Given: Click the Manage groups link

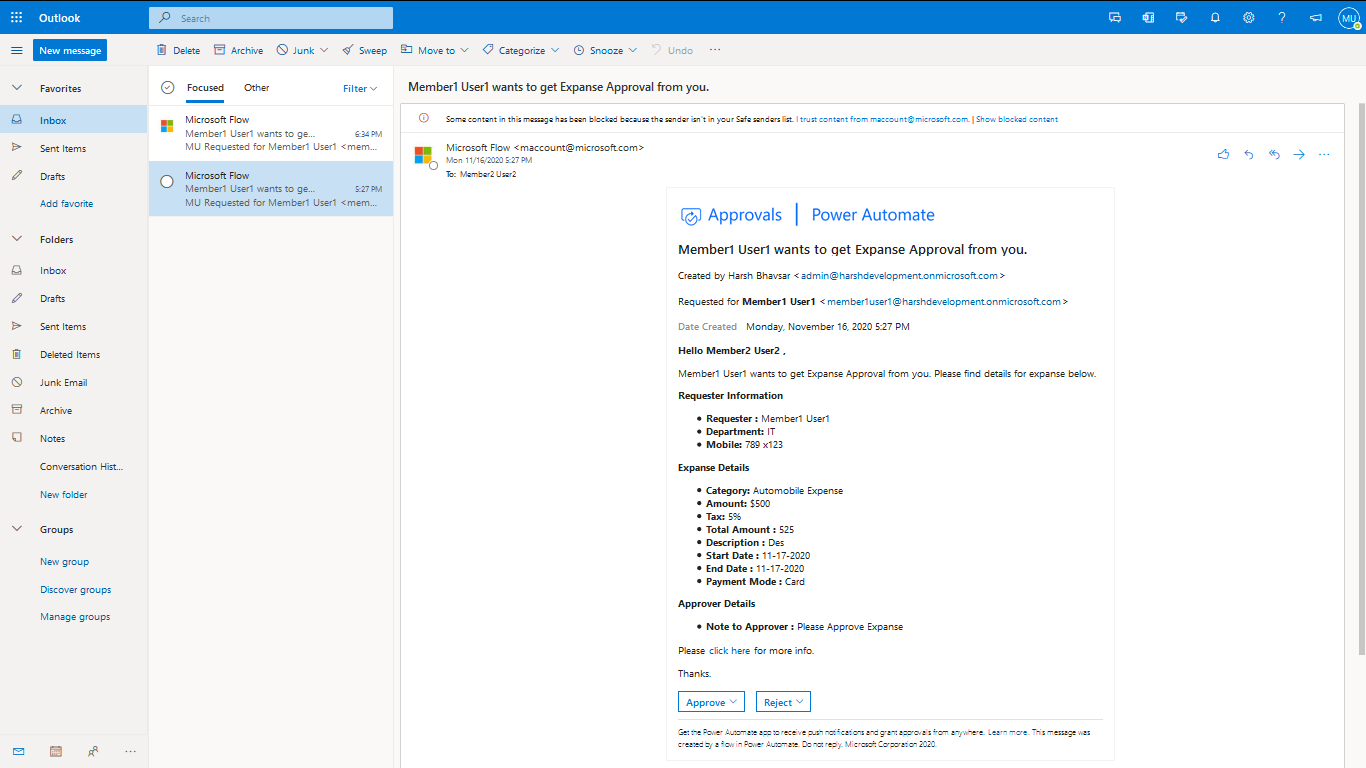Looking at the screenshot, I should pyautogui.click(x=75, y=616).
